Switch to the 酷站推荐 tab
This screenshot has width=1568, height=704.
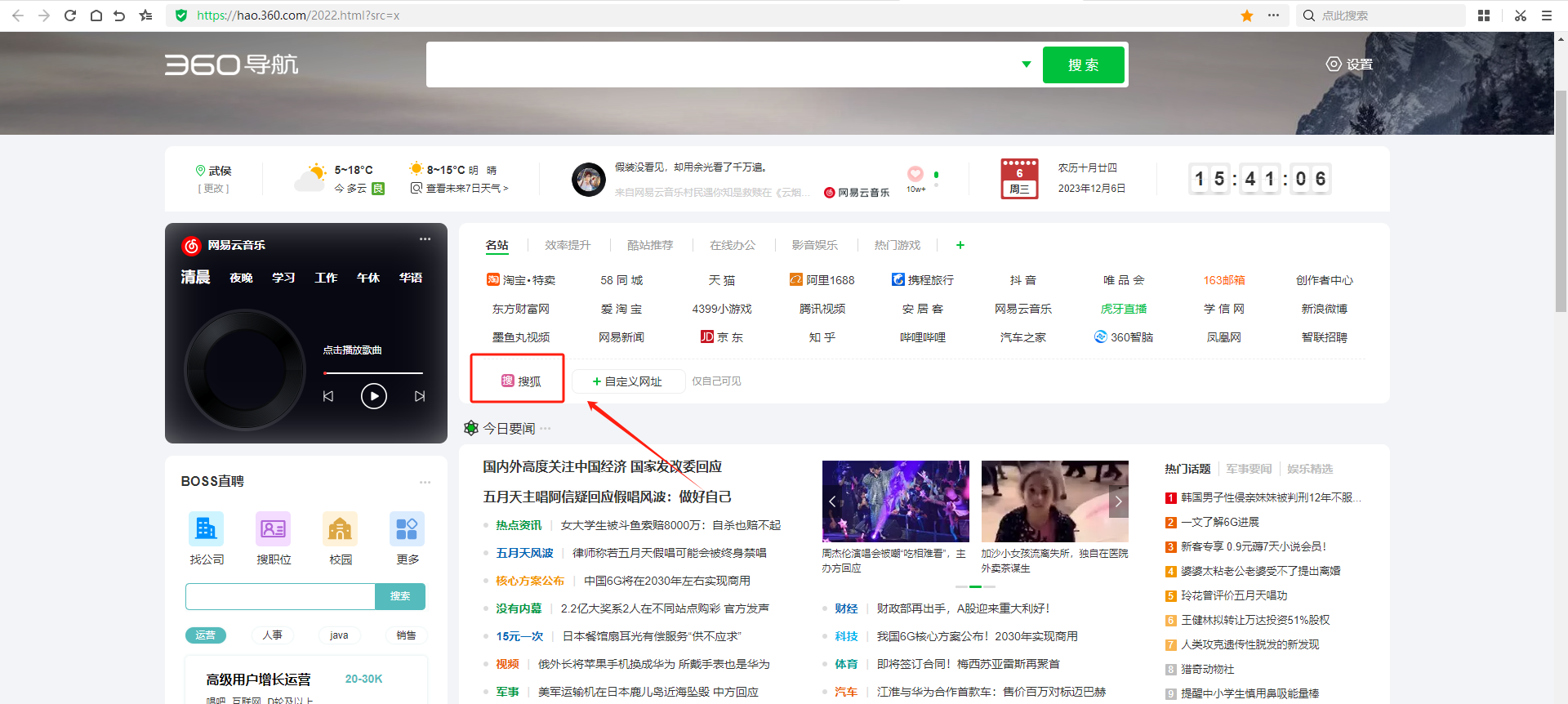click(x=650, y=245)
